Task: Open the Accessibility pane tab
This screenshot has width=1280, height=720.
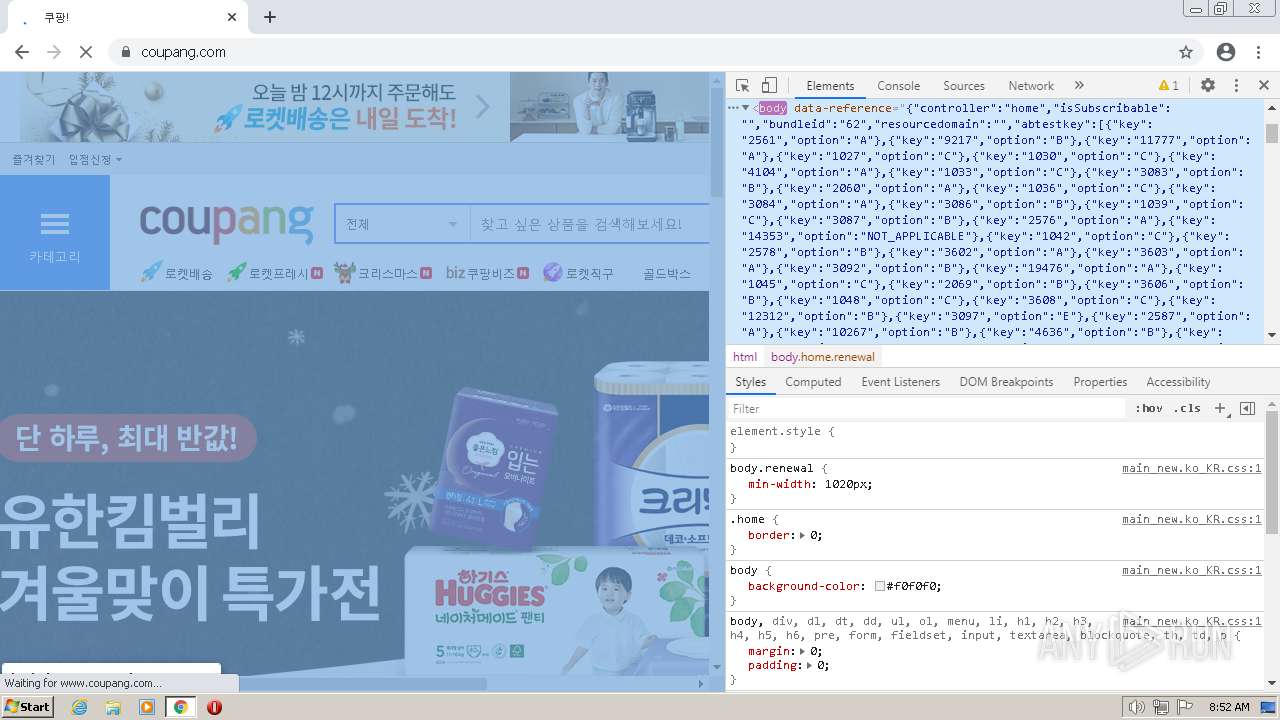Action: [1178, 382]
